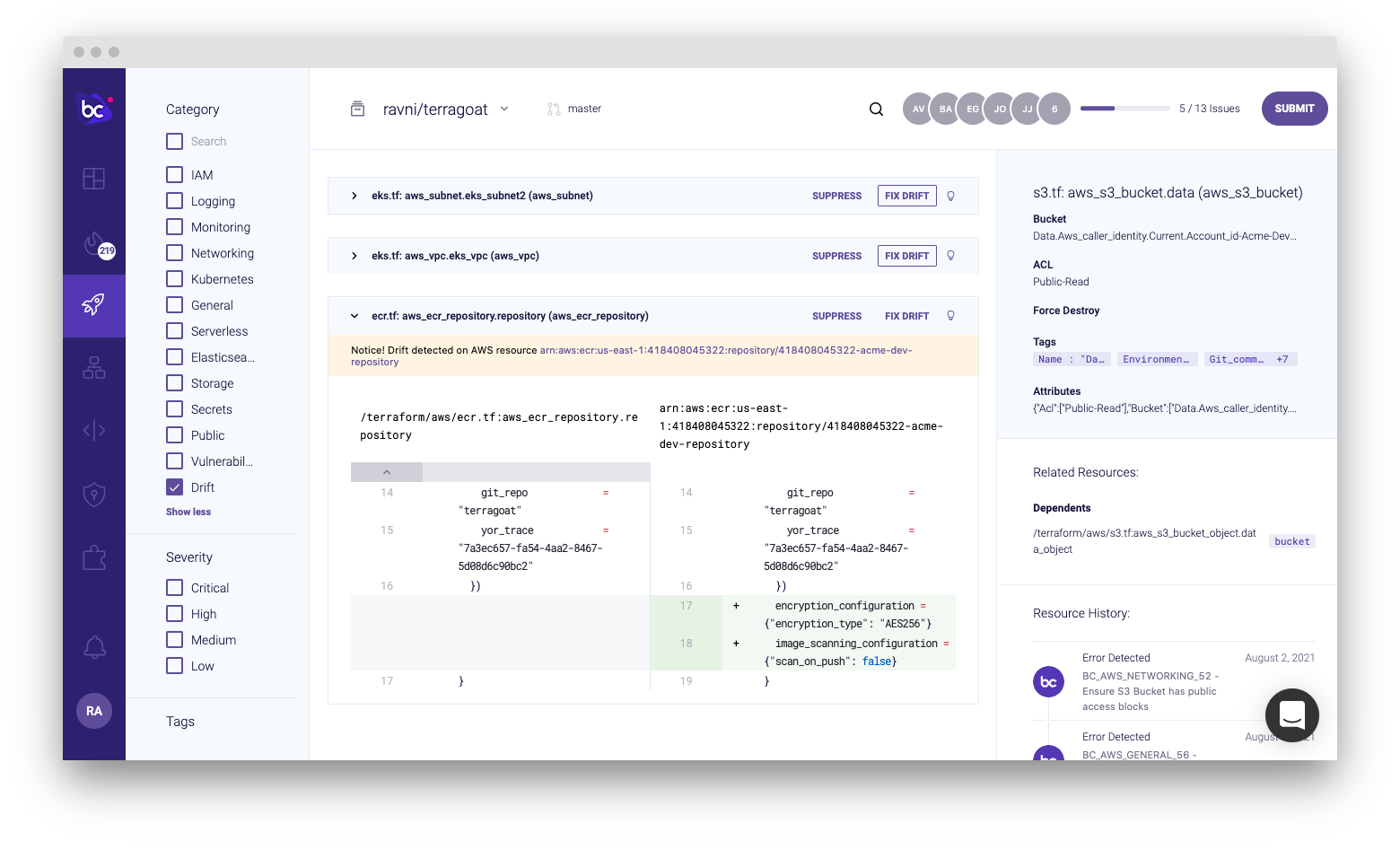The width and height of the screenshot is (1400, 850).
Task: Open the s3_bucket_object dependent path
Action: (1144, 541)
